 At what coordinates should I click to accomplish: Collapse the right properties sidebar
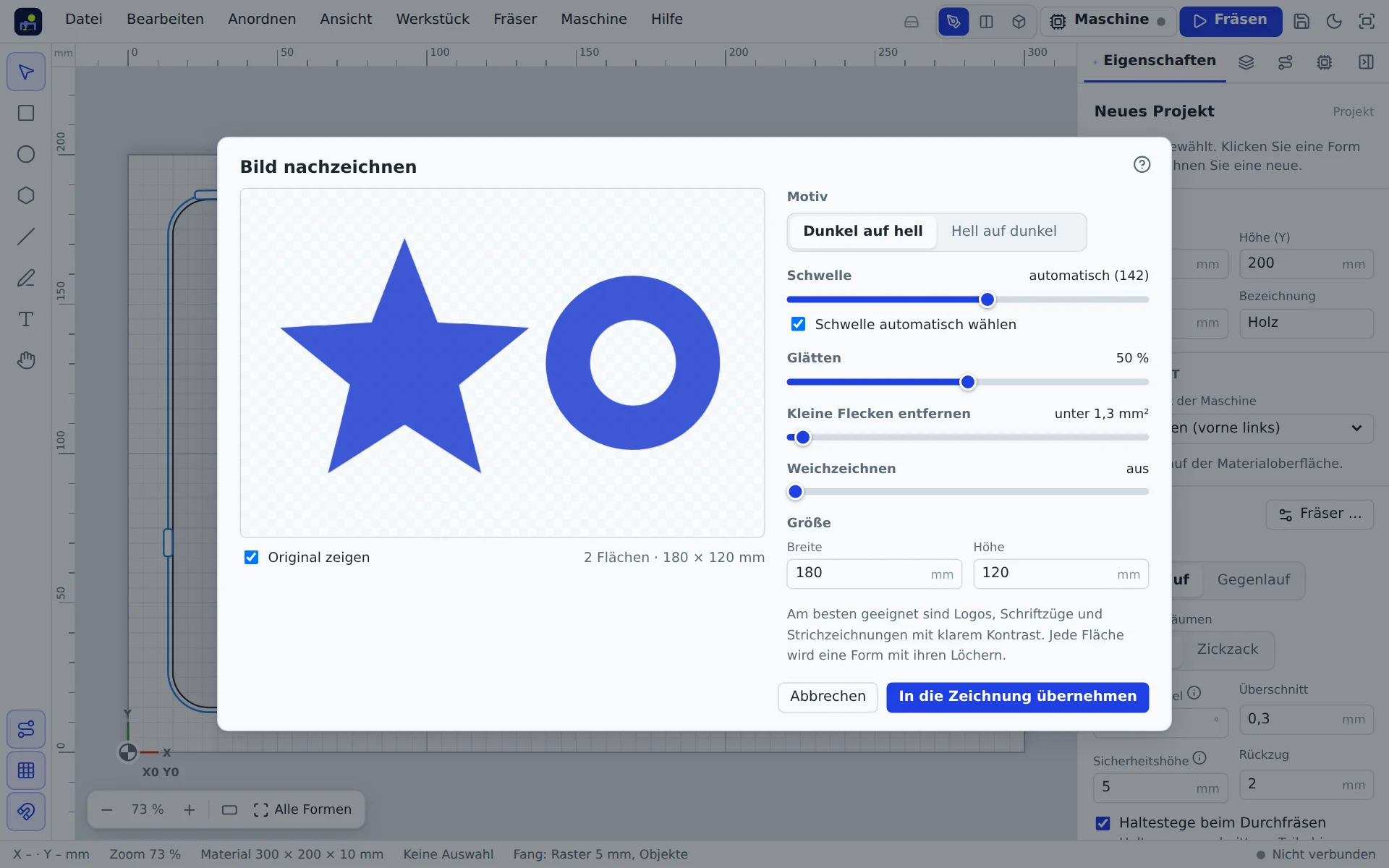coord(1366,62)
